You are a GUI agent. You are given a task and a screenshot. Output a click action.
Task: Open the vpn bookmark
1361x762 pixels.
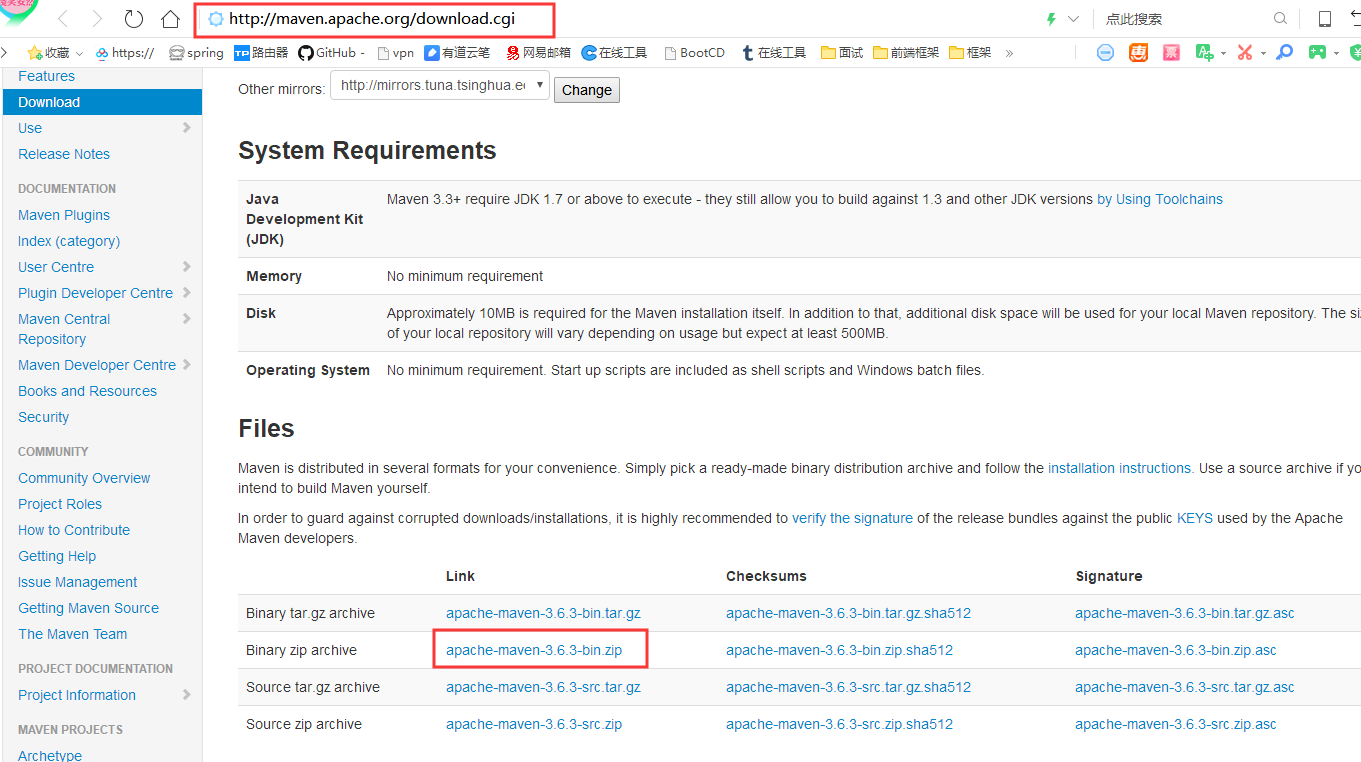[x=395, y=53]
